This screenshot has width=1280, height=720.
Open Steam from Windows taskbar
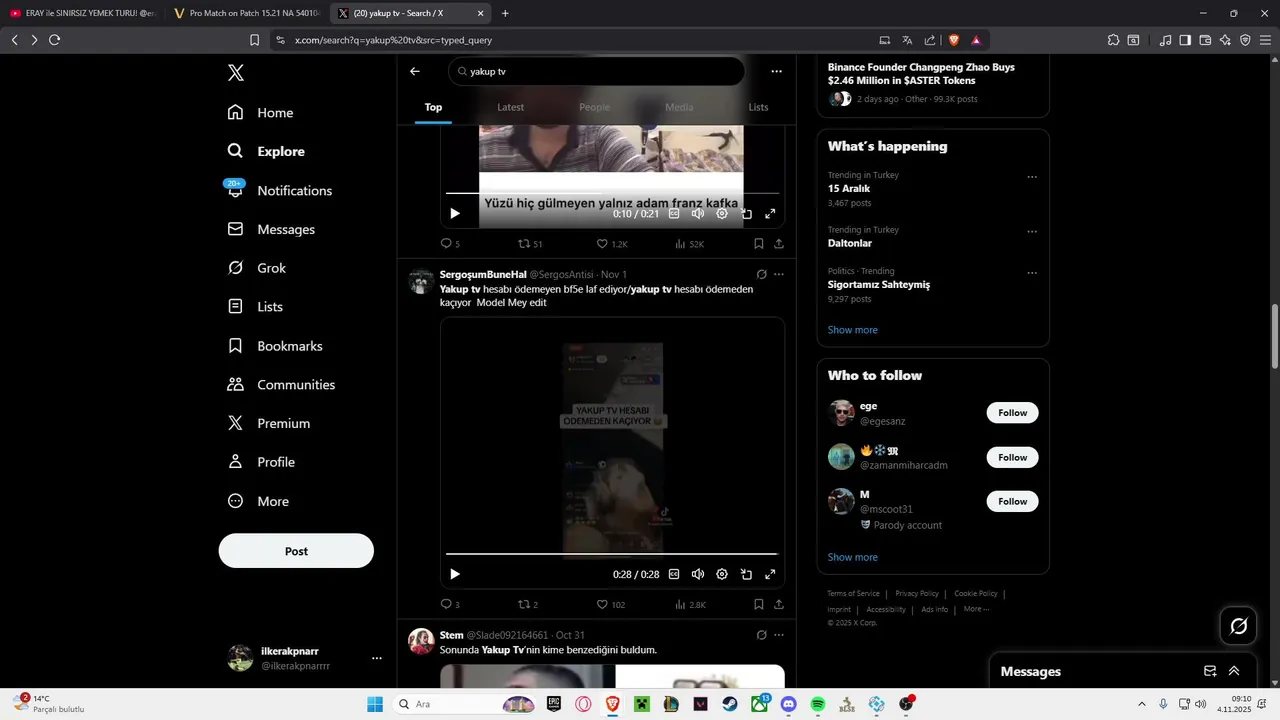(x=730, y=704)
